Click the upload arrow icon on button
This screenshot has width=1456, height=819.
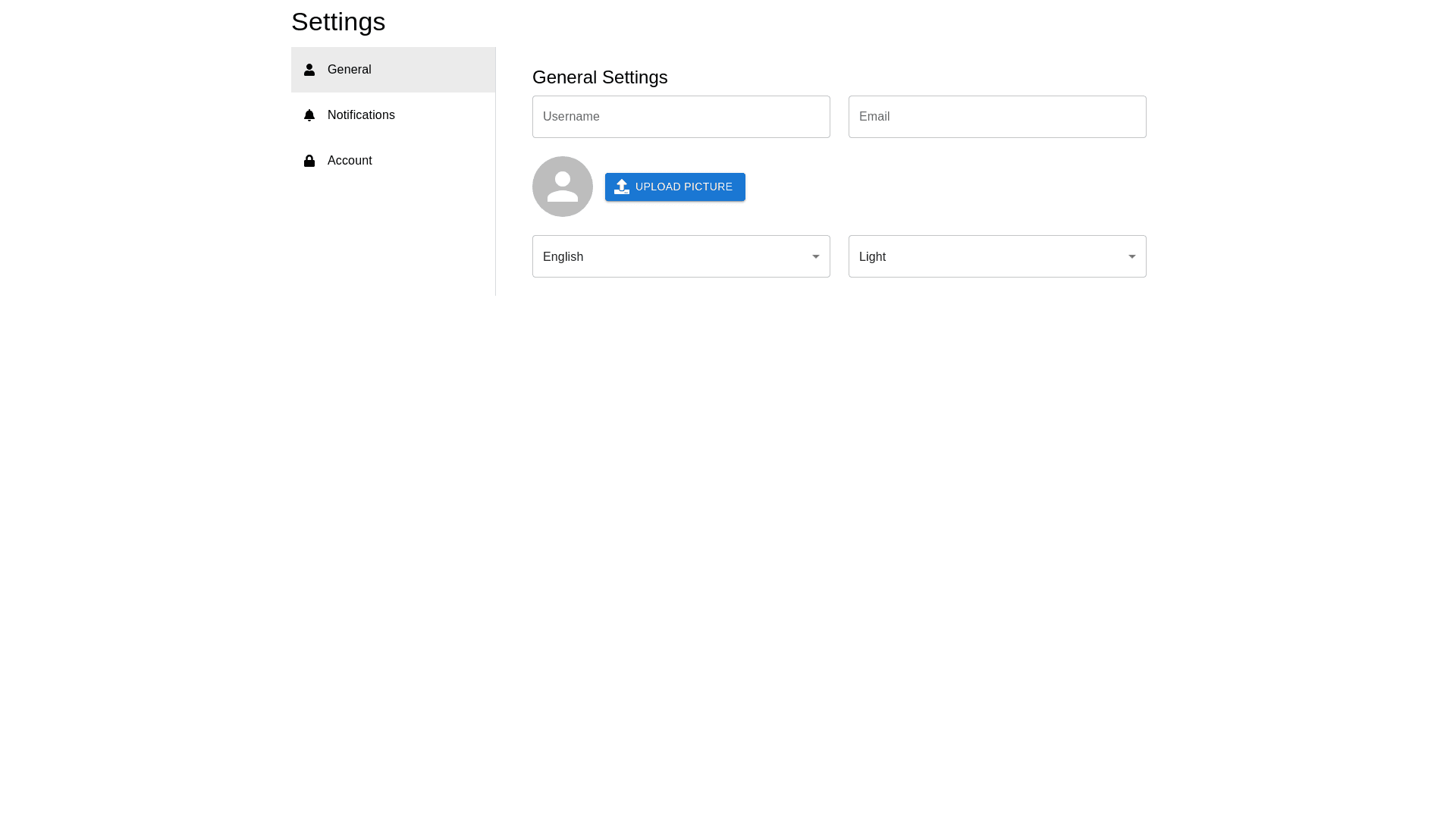tap(622, 187)
